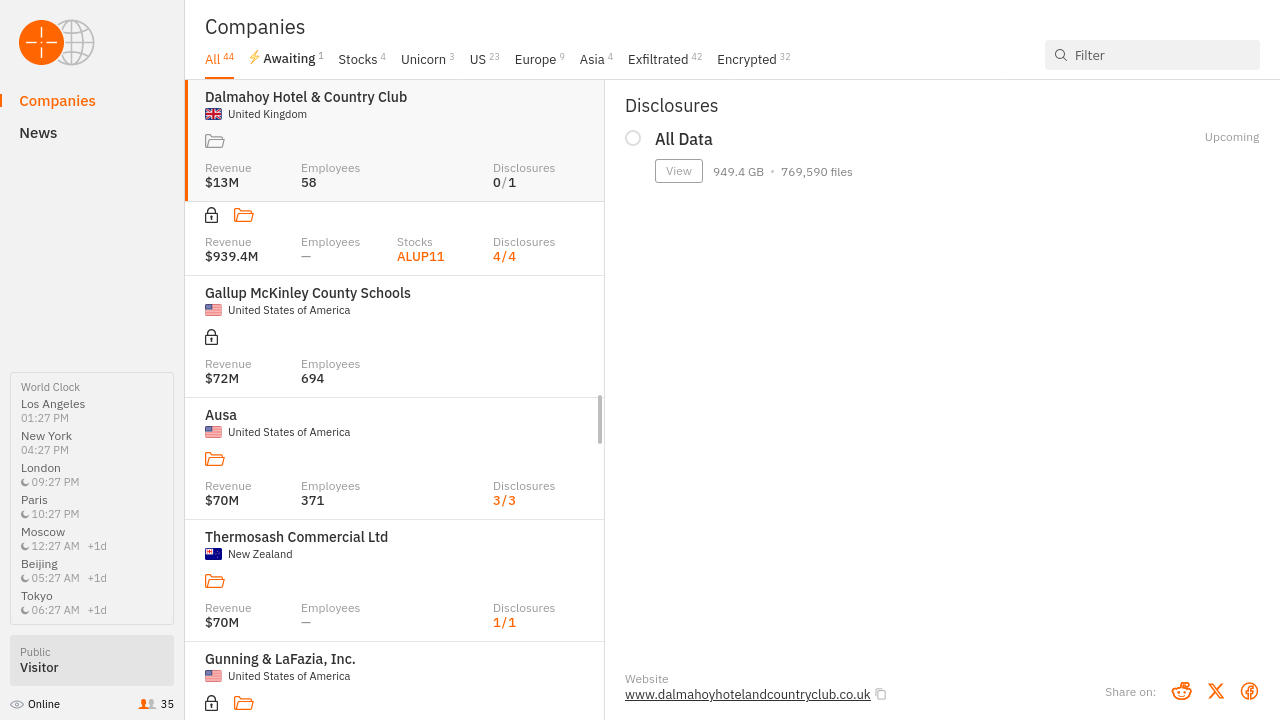Viewport: 1280px width, 720px height.
Task: Click the folder icon under Dalmahoy Hotel
Action: pos(214,141)
